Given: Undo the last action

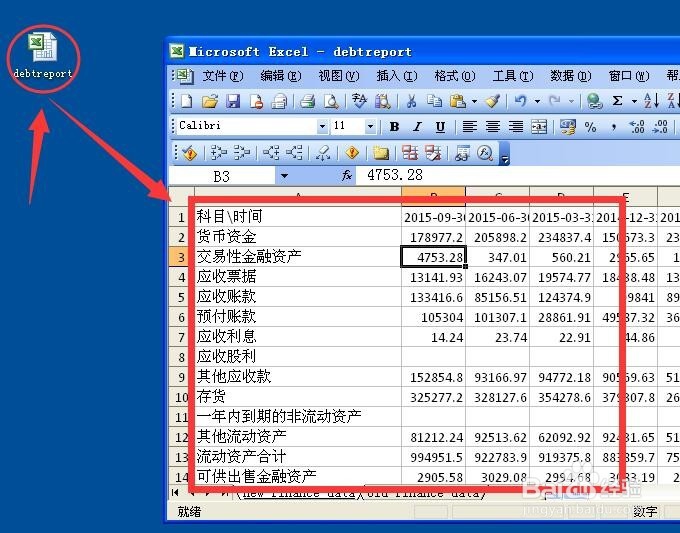Looking at the screenshot, I should [x=520, y=101].
